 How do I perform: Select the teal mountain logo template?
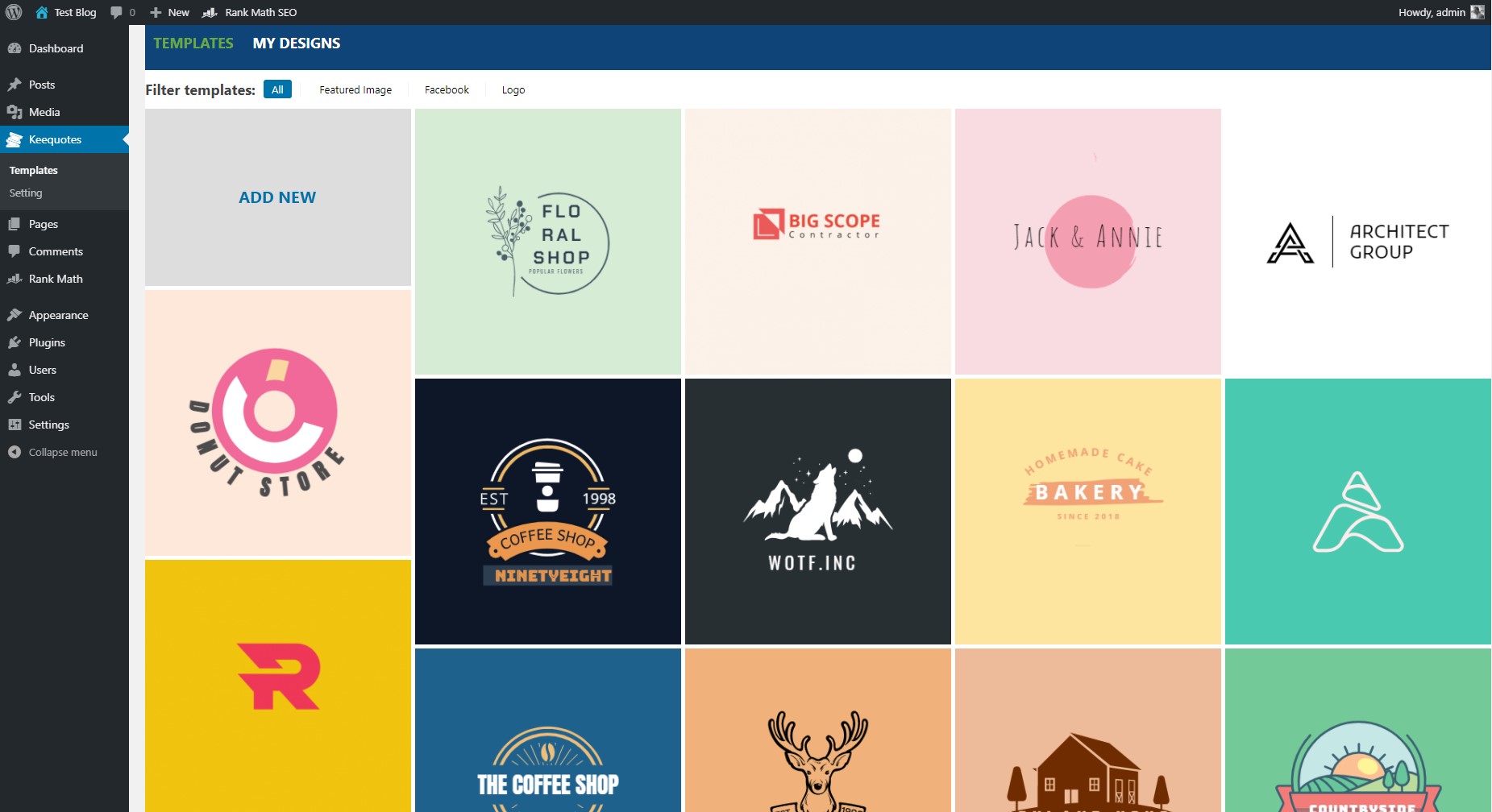[1358, 512]
